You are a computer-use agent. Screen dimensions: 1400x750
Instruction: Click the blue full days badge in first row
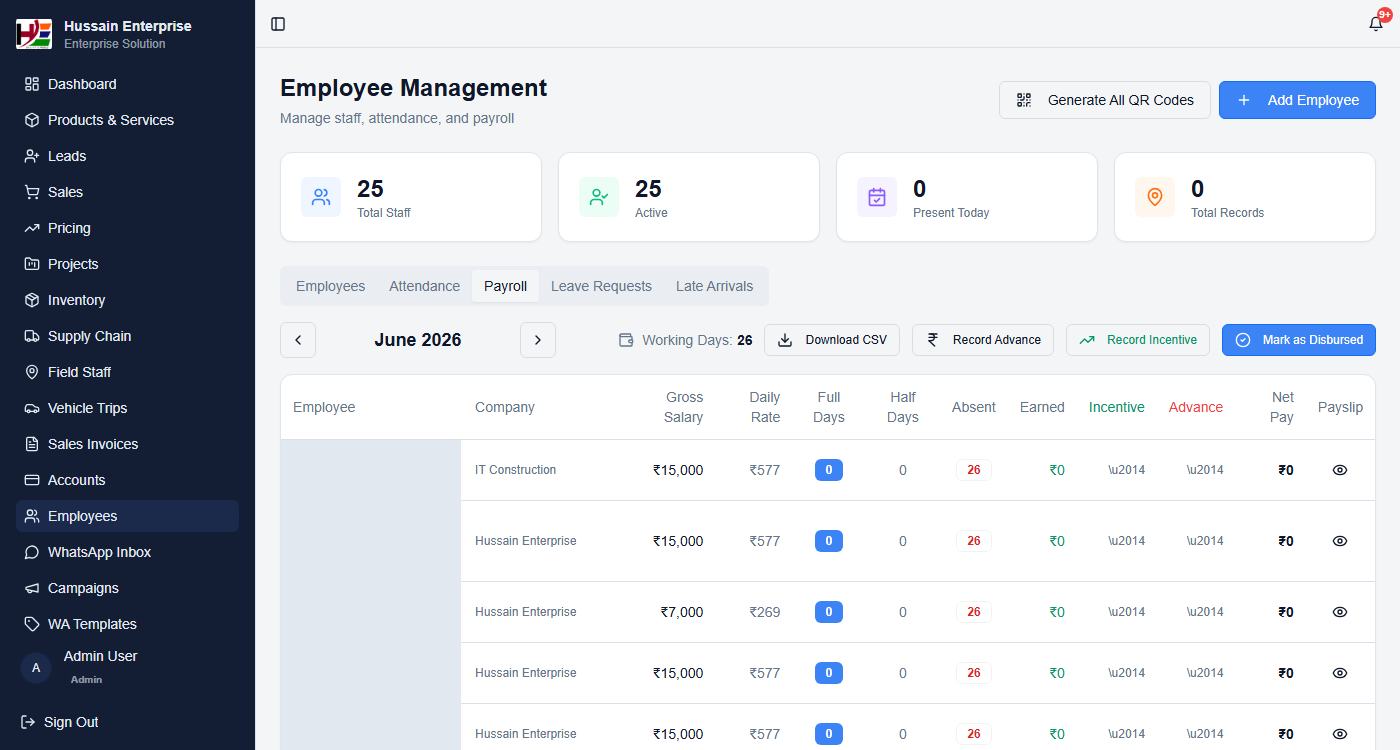pyautogui.click(x=829, y=470)
